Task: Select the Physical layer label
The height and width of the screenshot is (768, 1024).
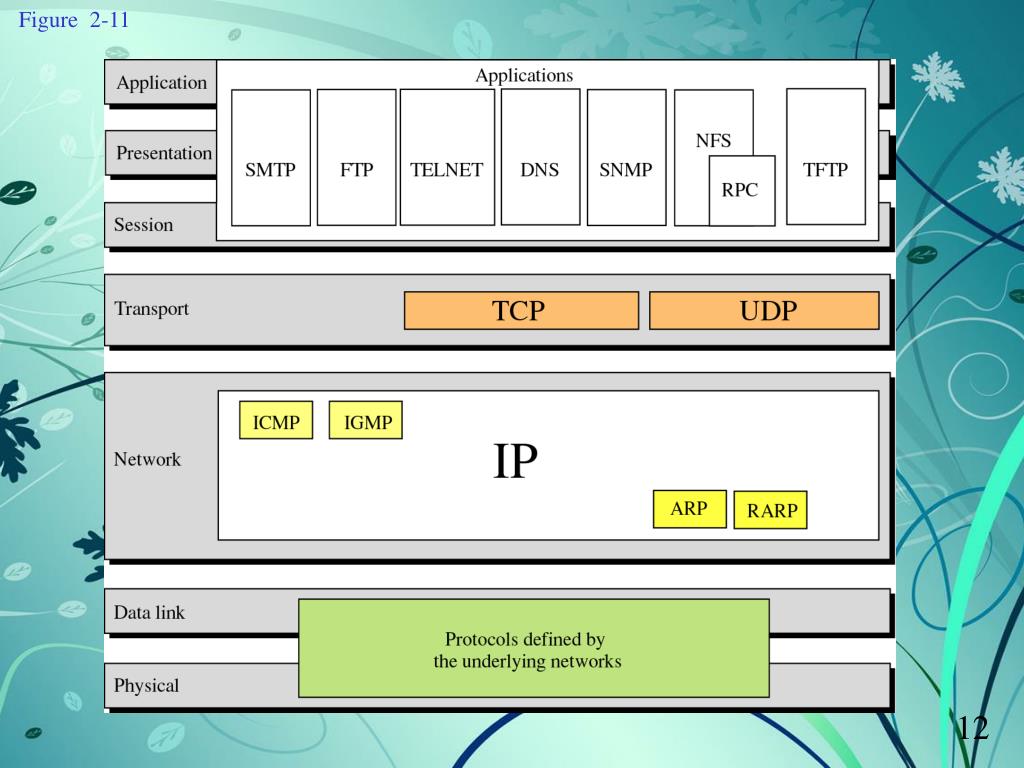Action: [146, 686]
